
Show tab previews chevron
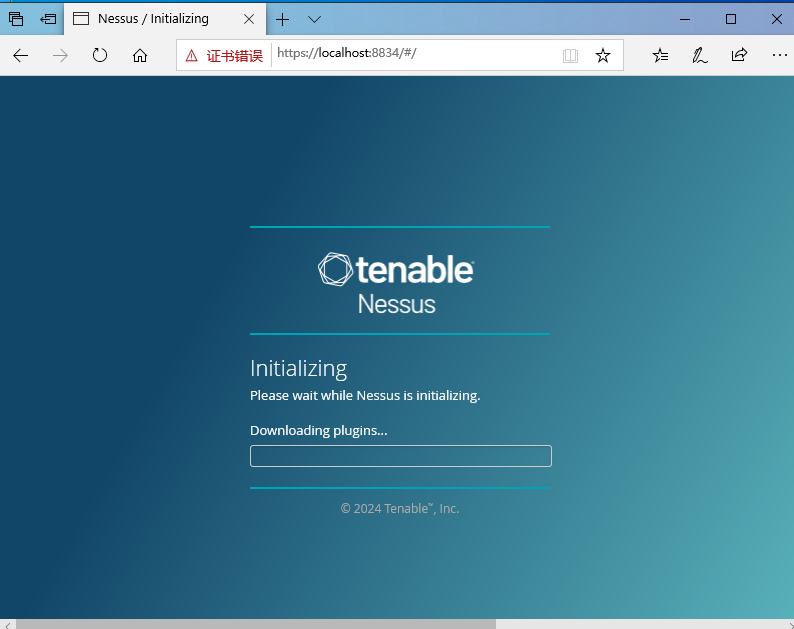pos(314,19)
